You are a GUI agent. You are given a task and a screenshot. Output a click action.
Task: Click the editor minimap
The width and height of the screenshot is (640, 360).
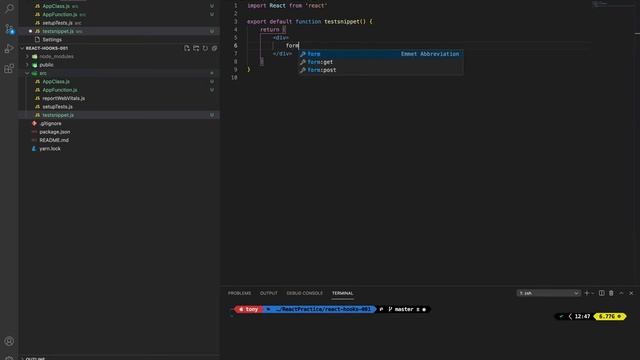(x=612, y=5)
